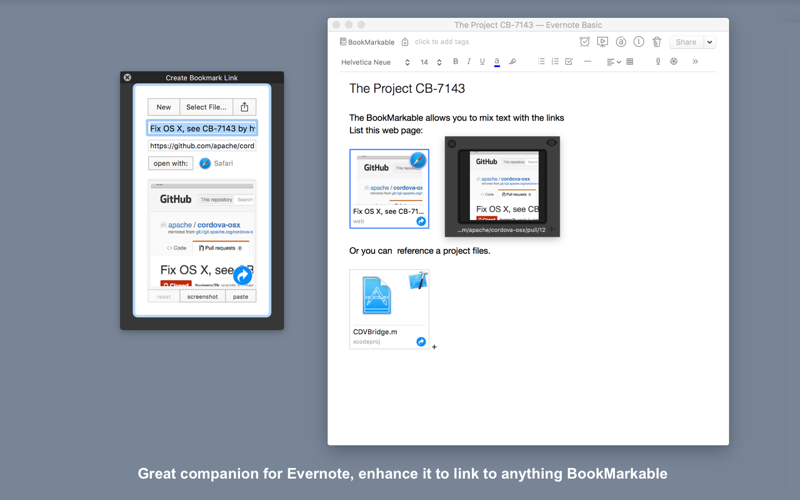Click the plus icon in the preview popup
Viewport: 800px width, 500px height.
[552, 230]
